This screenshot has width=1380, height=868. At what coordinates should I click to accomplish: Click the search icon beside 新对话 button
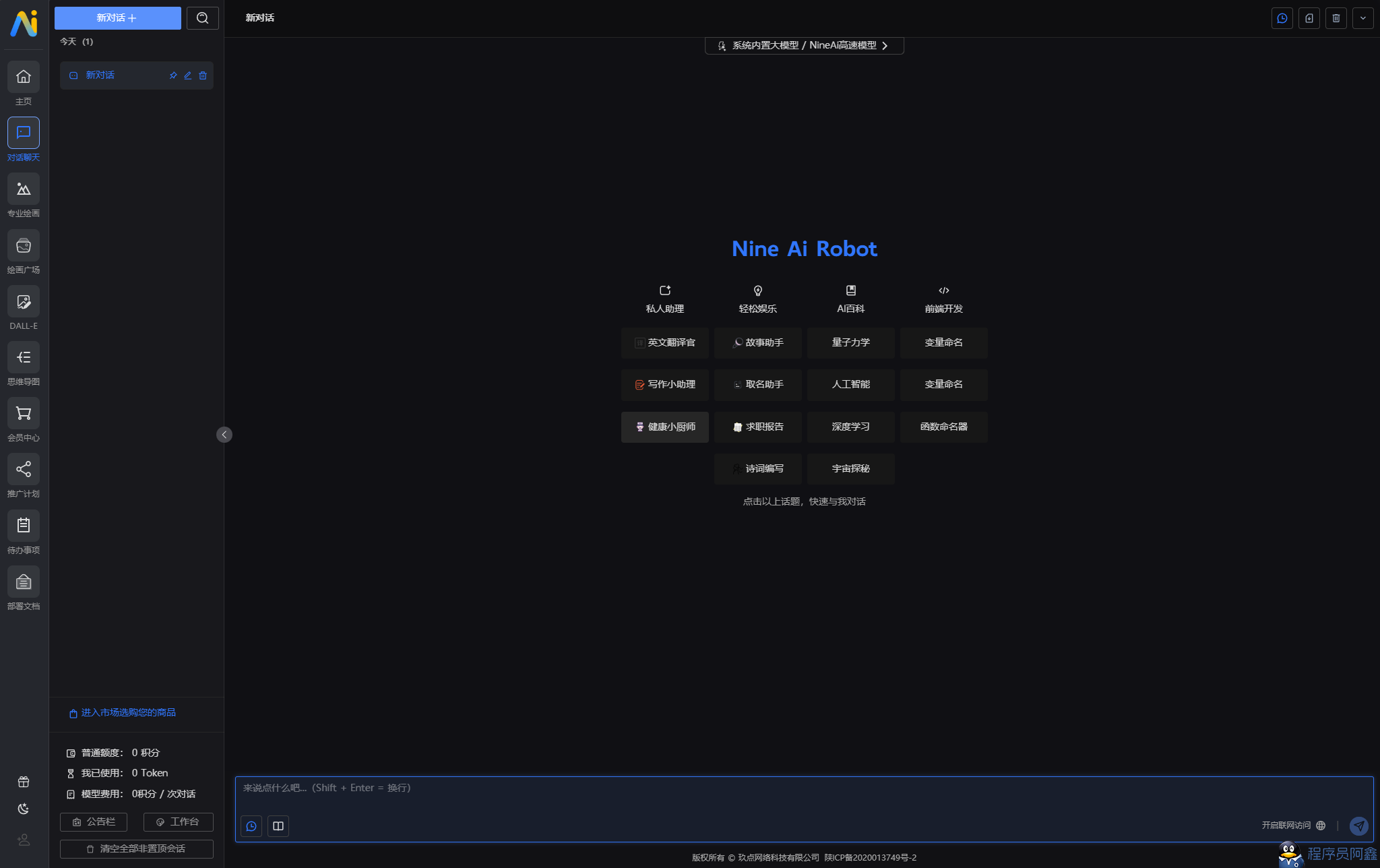click(x=203, y=18)
